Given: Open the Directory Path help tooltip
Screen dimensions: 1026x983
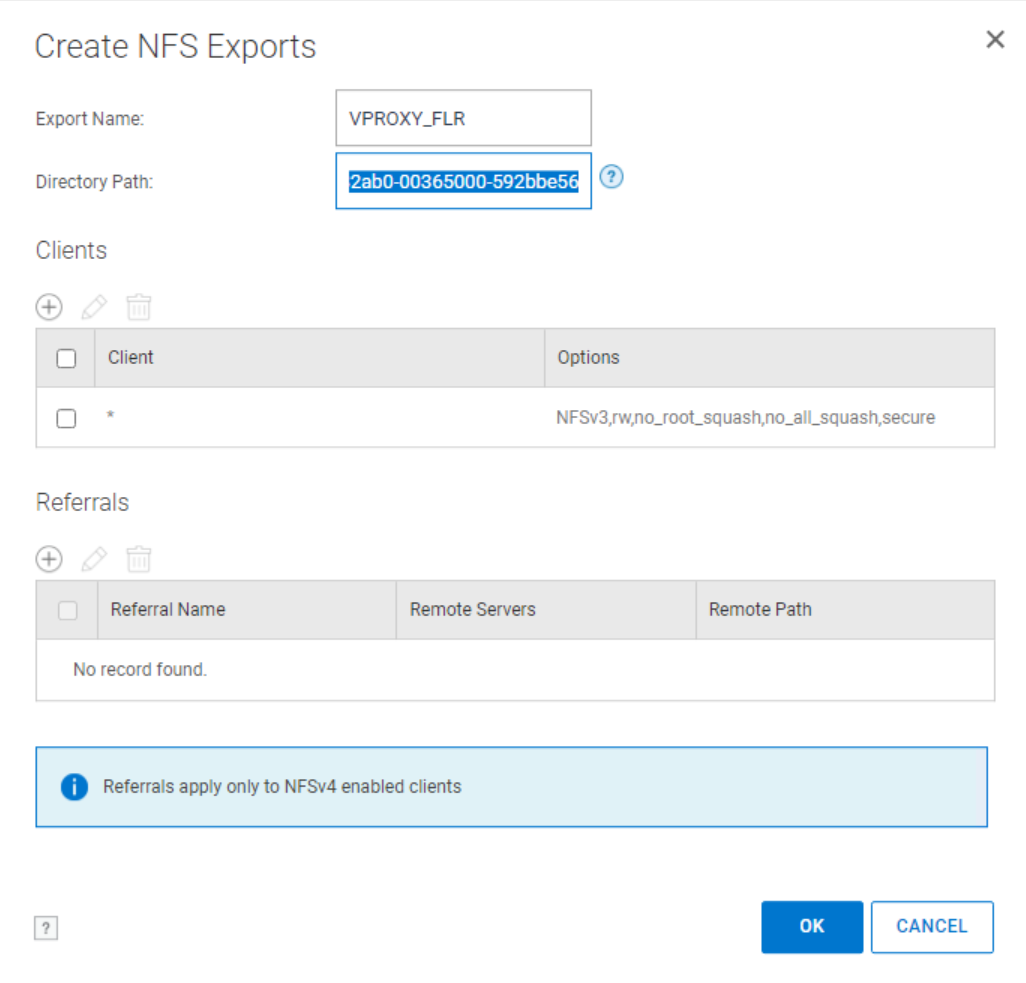Looking at the screenshot, I should click(612, 177).
